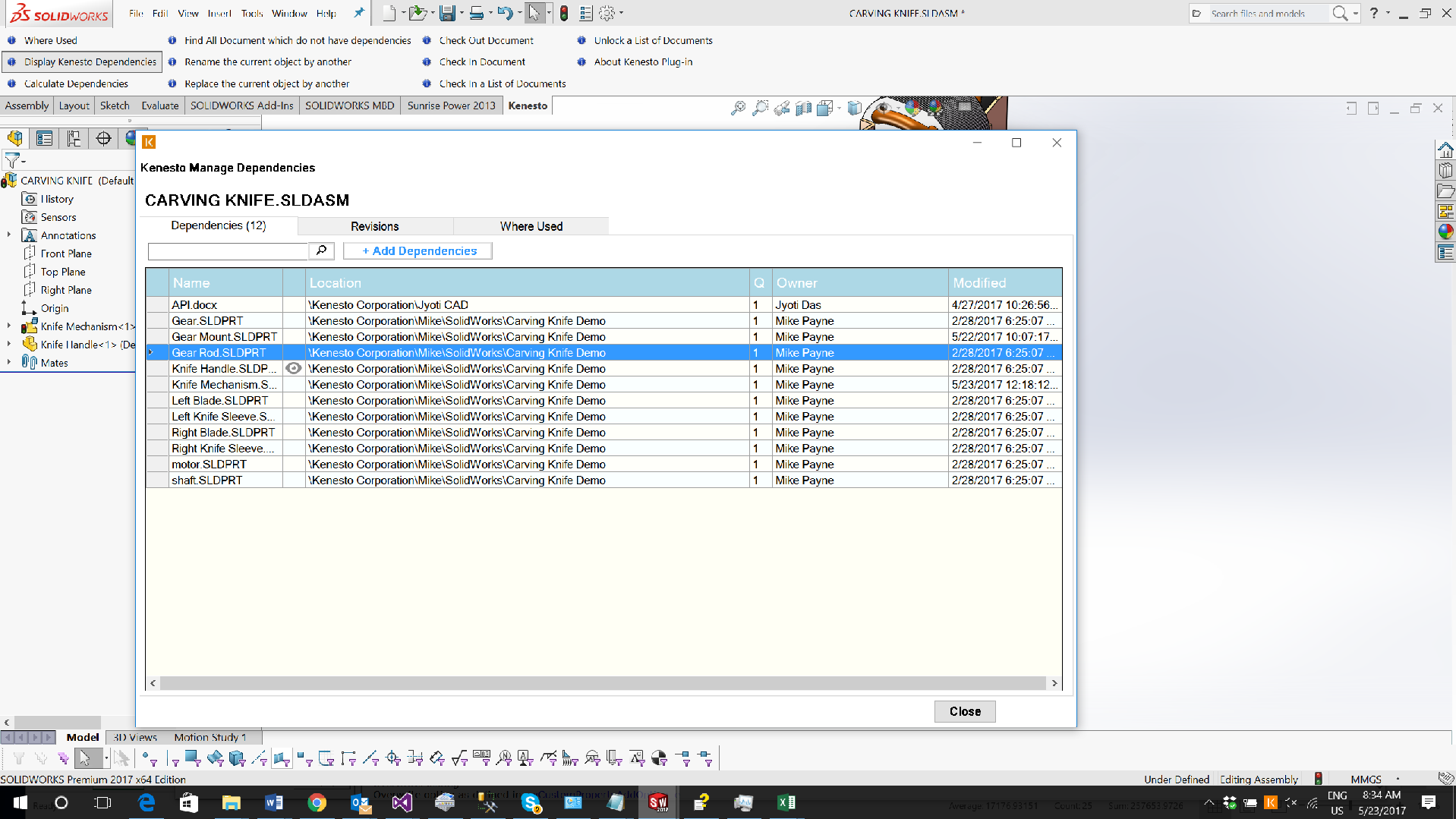Image resolution: width=1456 pixels, height=819 pixels.
Task: Switch to the Revisions tab in dialog
Action: pos(375,226)
